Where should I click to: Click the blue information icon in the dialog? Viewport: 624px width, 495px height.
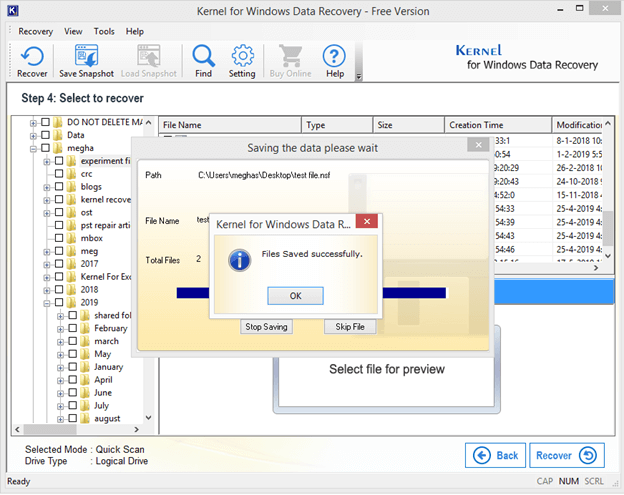[x=239, y=260]
